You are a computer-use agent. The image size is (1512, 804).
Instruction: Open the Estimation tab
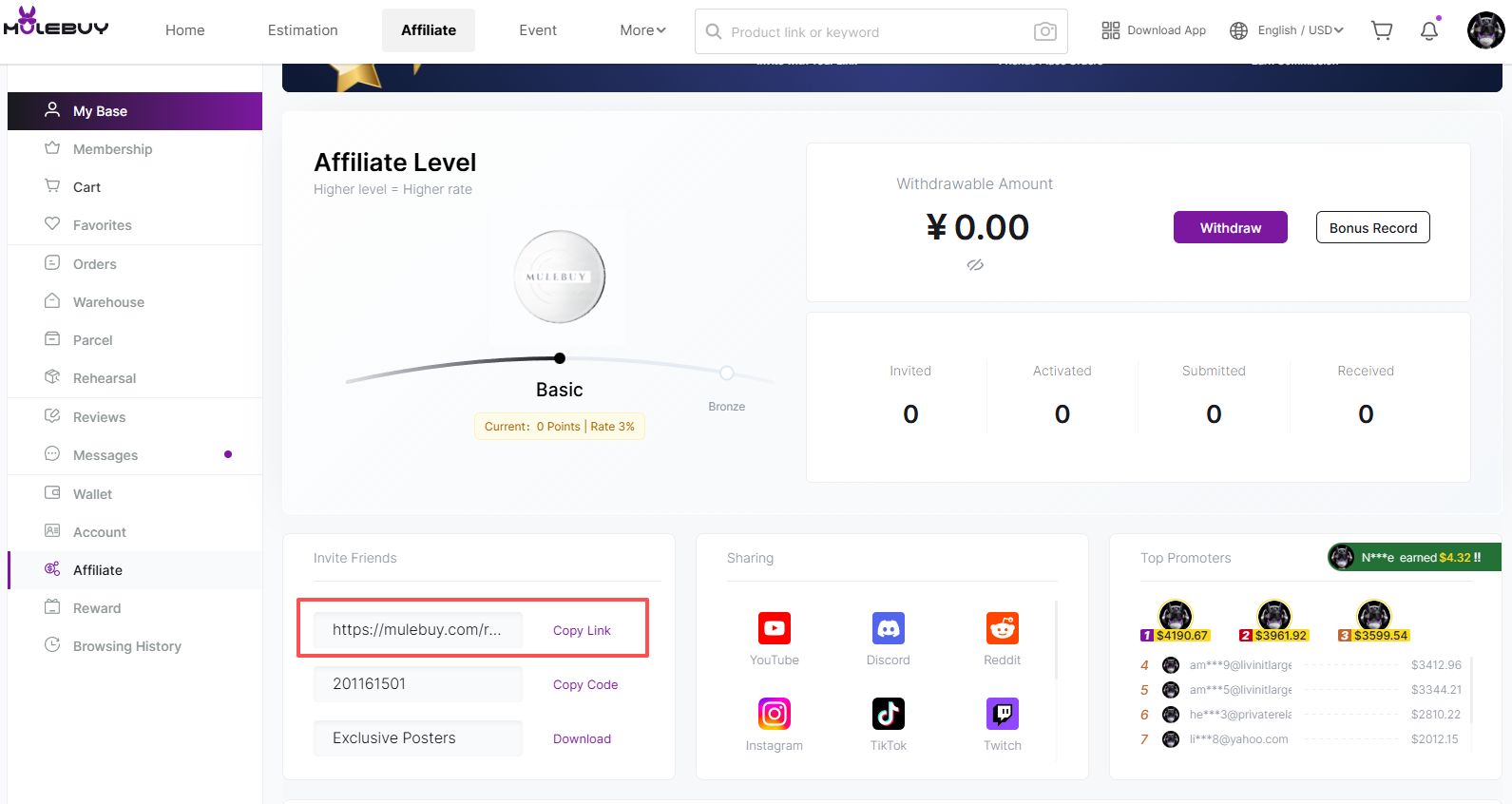tap(303, 30)
